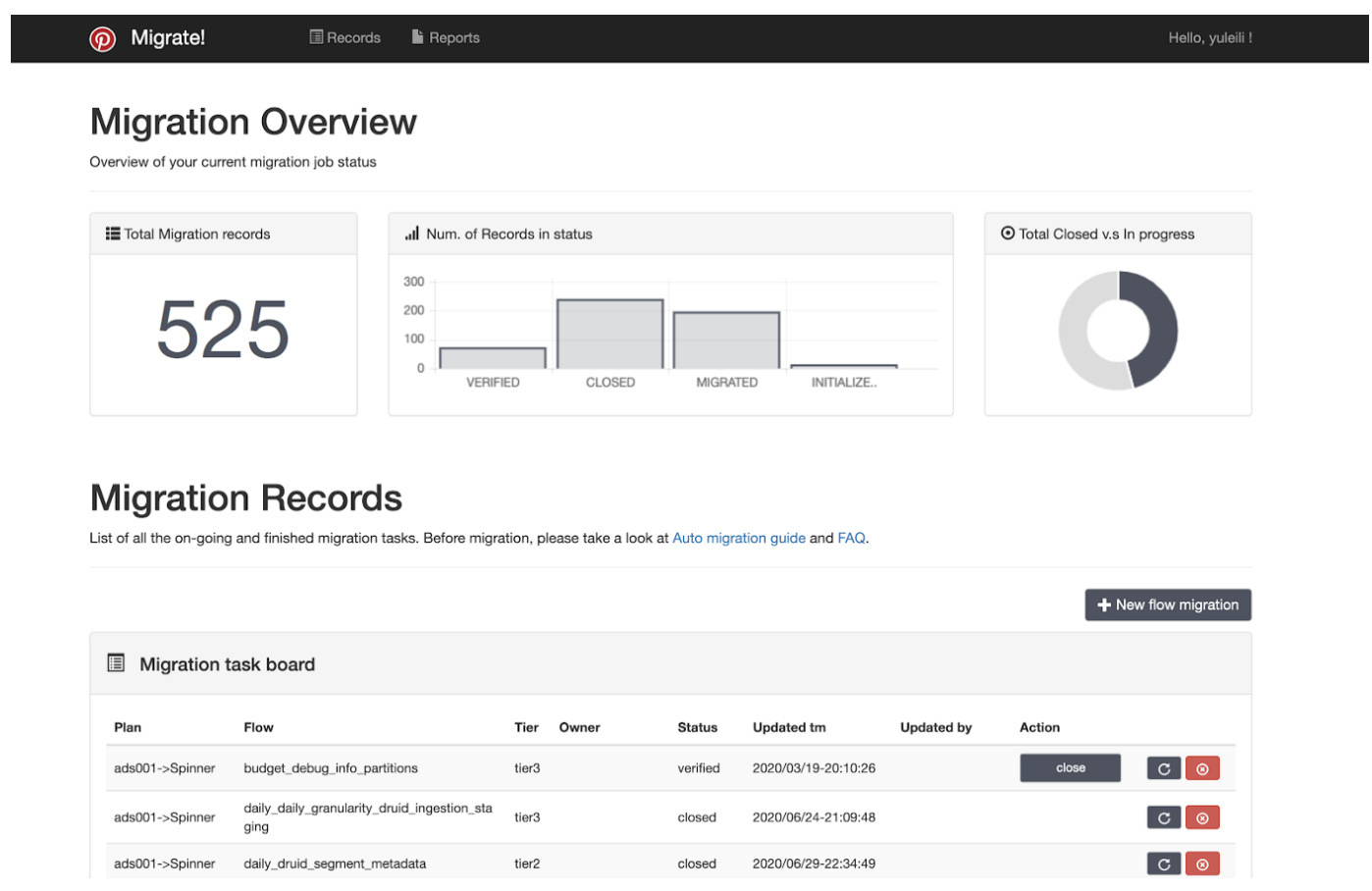The height and width of the screenshot is (891, 1372).
Task: Open the Records menu item
Action: click(x=344, y=37)
